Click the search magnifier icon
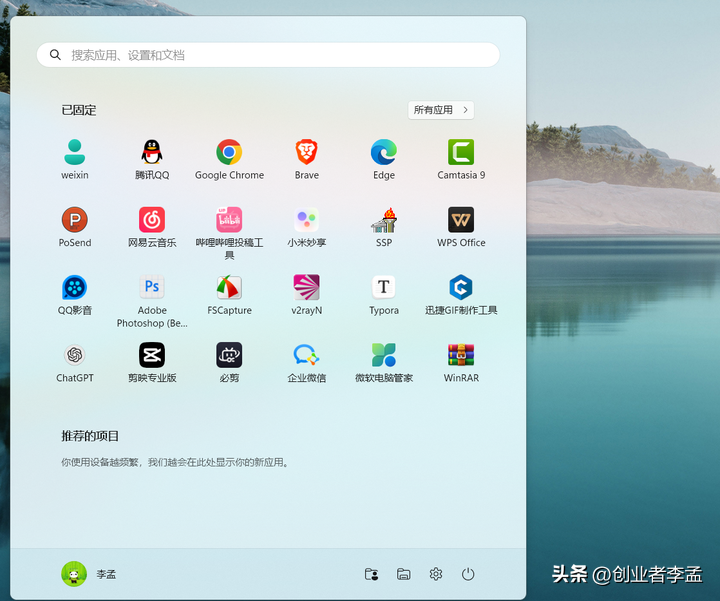The width and height of the screenshot is (720, 601). click(55, 55)
